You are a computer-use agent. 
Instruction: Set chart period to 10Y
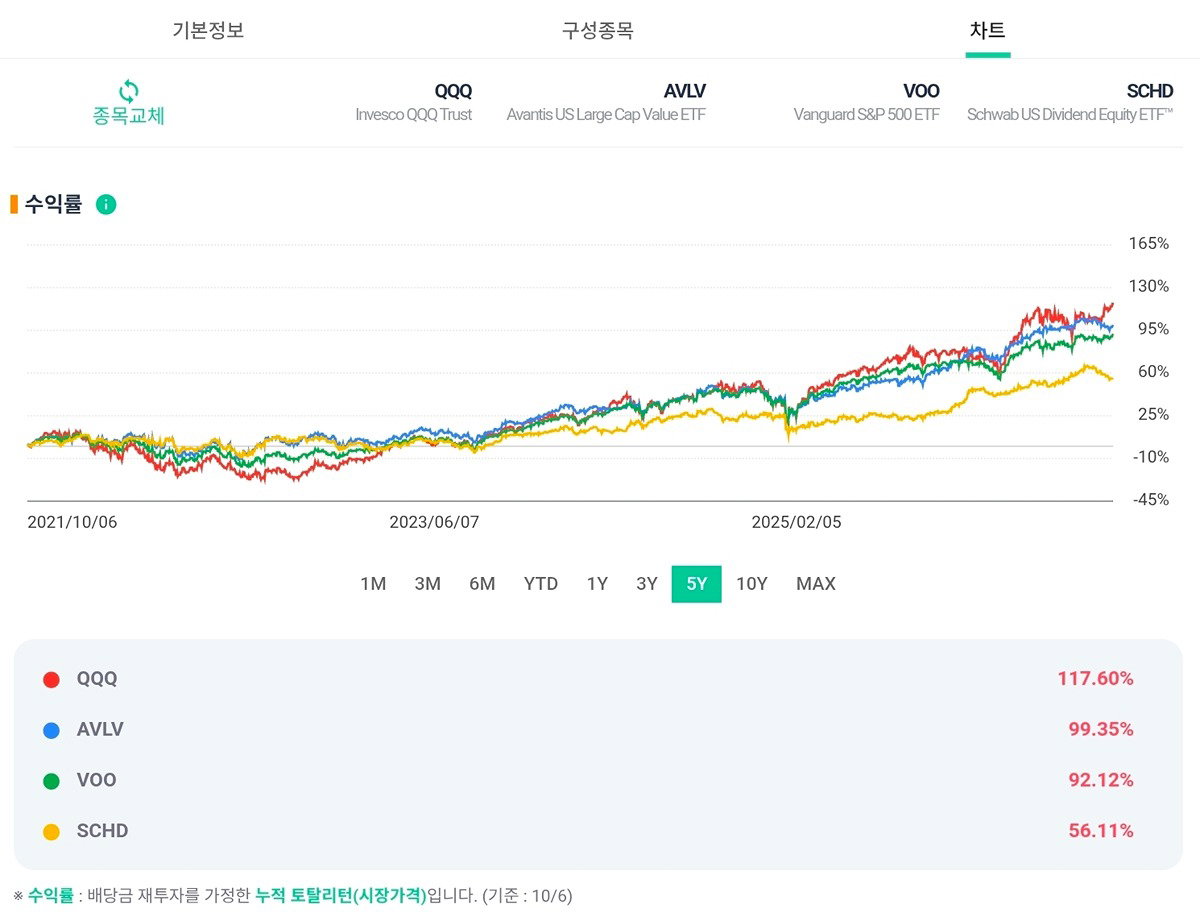(x=752, y=584)
